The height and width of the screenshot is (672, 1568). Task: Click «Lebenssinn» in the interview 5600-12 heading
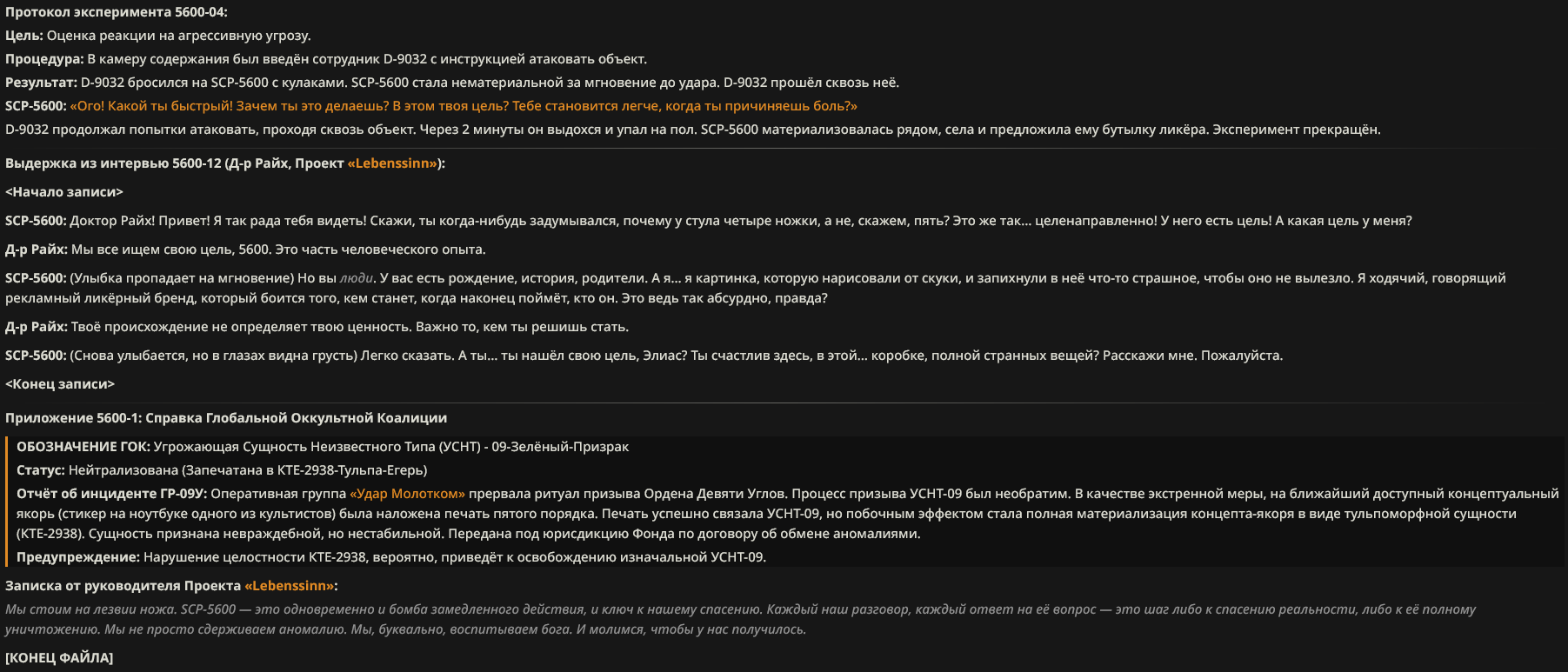pyautogui.click(x=394, y=163)
